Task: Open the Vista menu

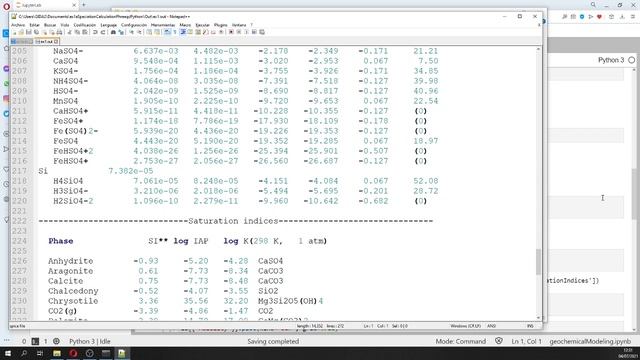Action: click(65, 25)
